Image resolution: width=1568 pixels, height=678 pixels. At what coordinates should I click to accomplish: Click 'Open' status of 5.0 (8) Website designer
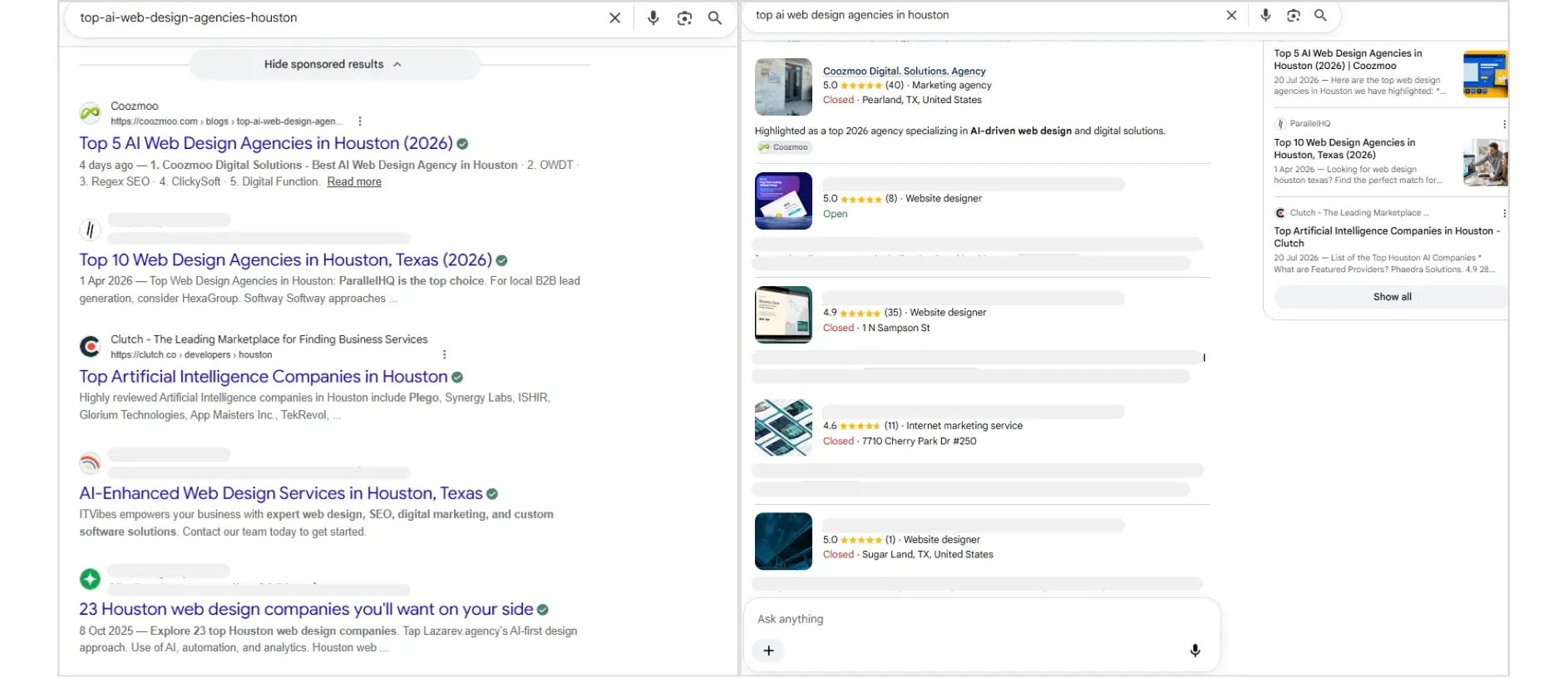point(836,215)
